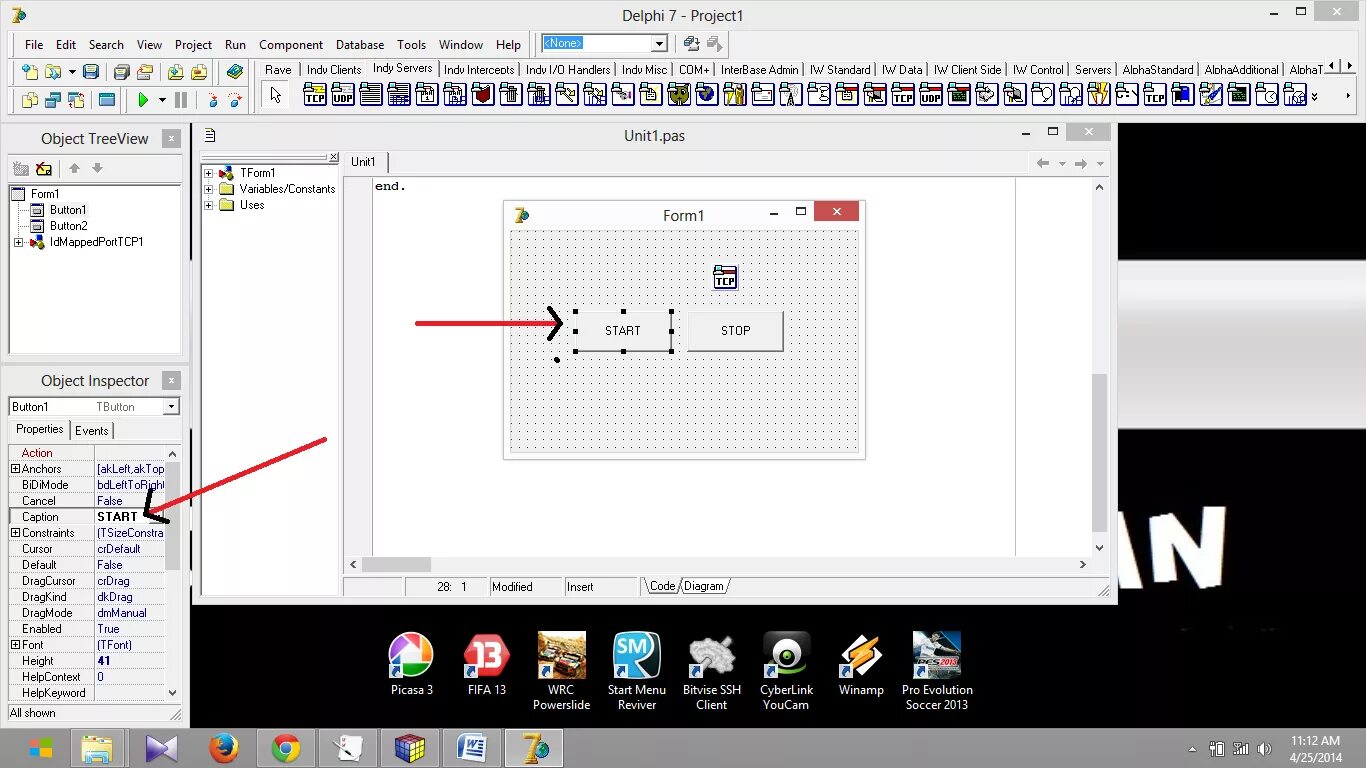Open Chrome from the taskbar
Image resolution: width=1366 pixels, height=768 pixels.
(285, 748)
